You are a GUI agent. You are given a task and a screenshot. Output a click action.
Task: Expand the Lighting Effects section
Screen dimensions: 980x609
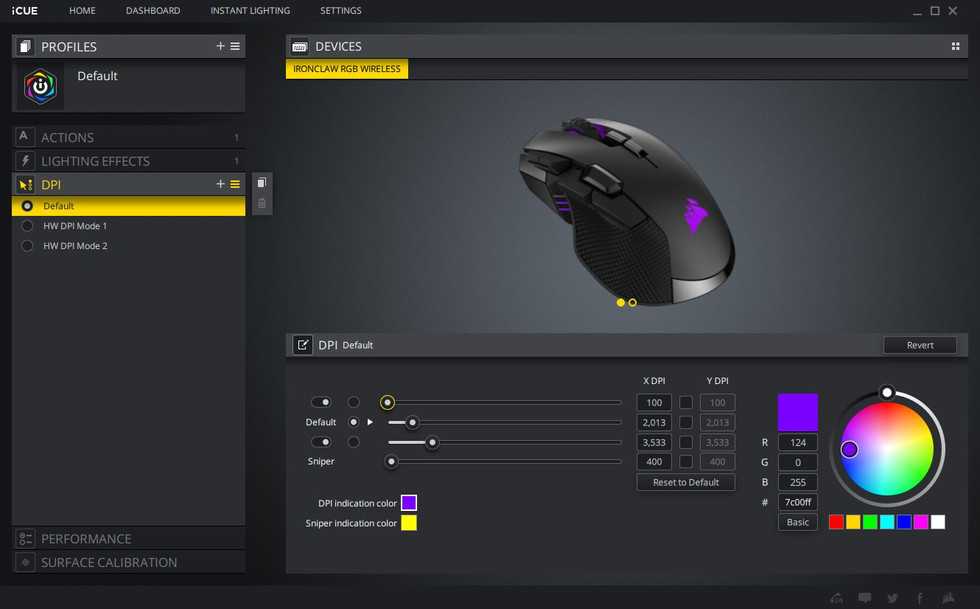128,161
